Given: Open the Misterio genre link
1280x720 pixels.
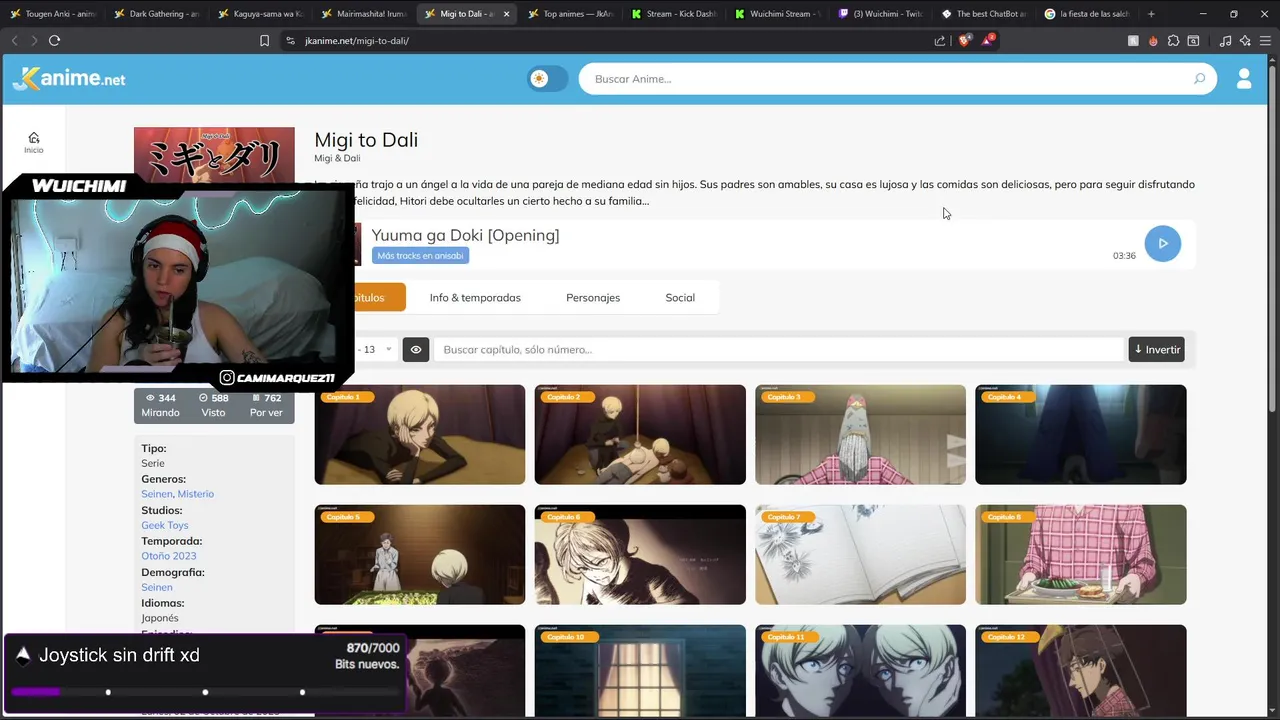Looking at the screenshot, I should (196, 494).
